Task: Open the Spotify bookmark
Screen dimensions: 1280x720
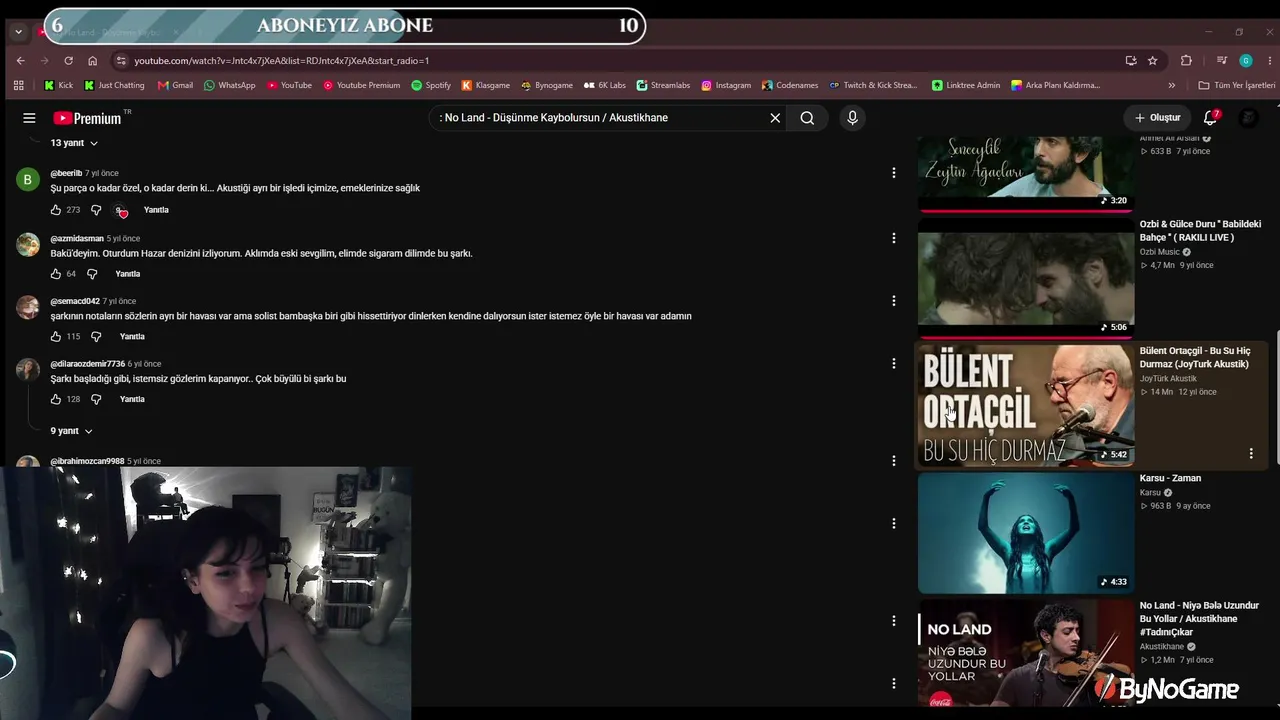Action: (431, 85)
